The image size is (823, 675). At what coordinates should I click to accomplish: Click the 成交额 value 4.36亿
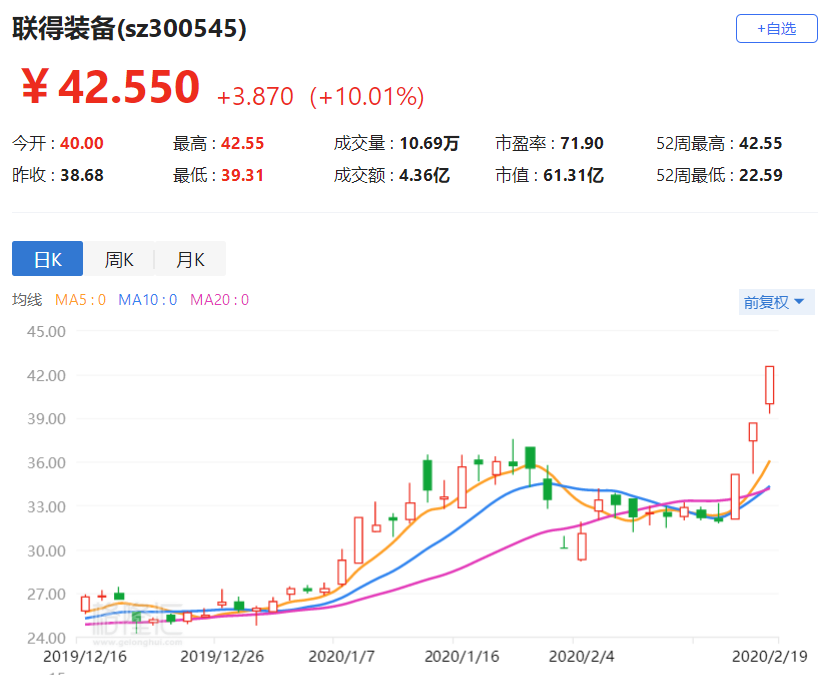coord(424,175)
